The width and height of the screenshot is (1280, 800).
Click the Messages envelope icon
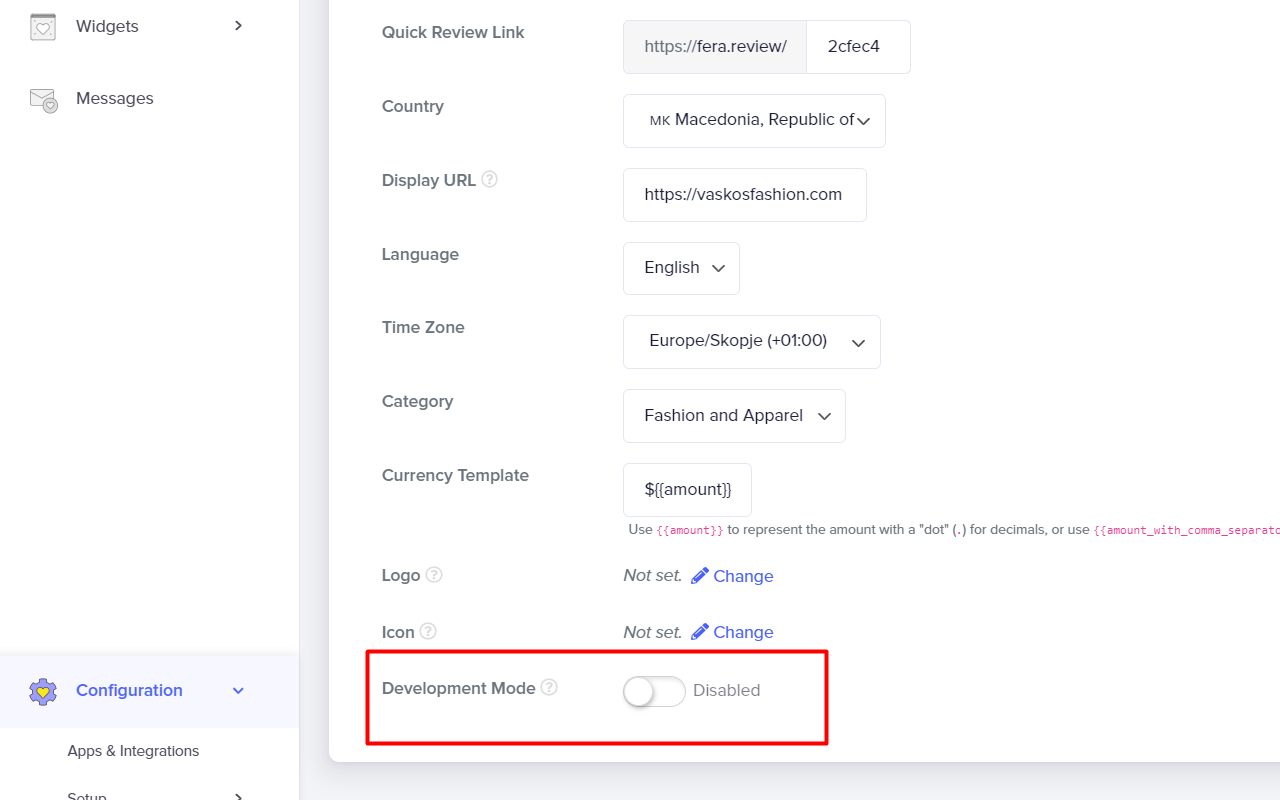[x=43, y=99]
